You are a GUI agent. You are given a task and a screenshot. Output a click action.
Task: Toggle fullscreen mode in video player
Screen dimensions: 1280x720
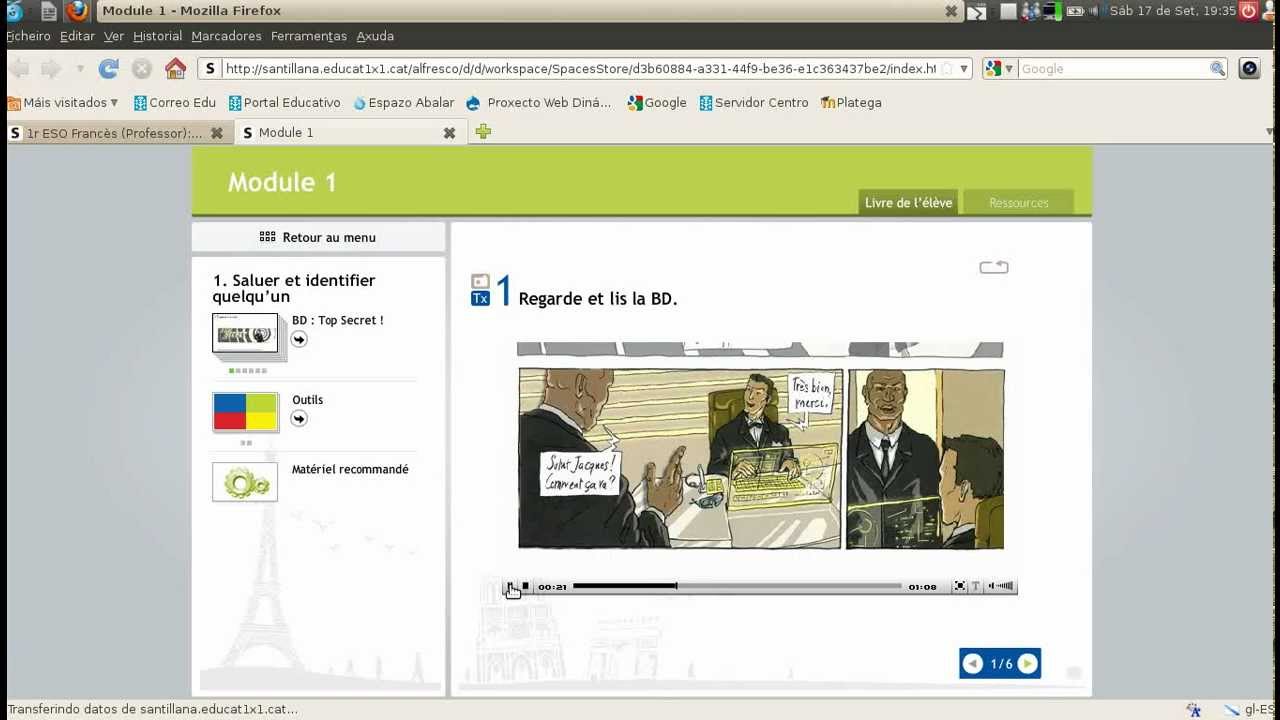pyautogui.click(x=960, y=587)
